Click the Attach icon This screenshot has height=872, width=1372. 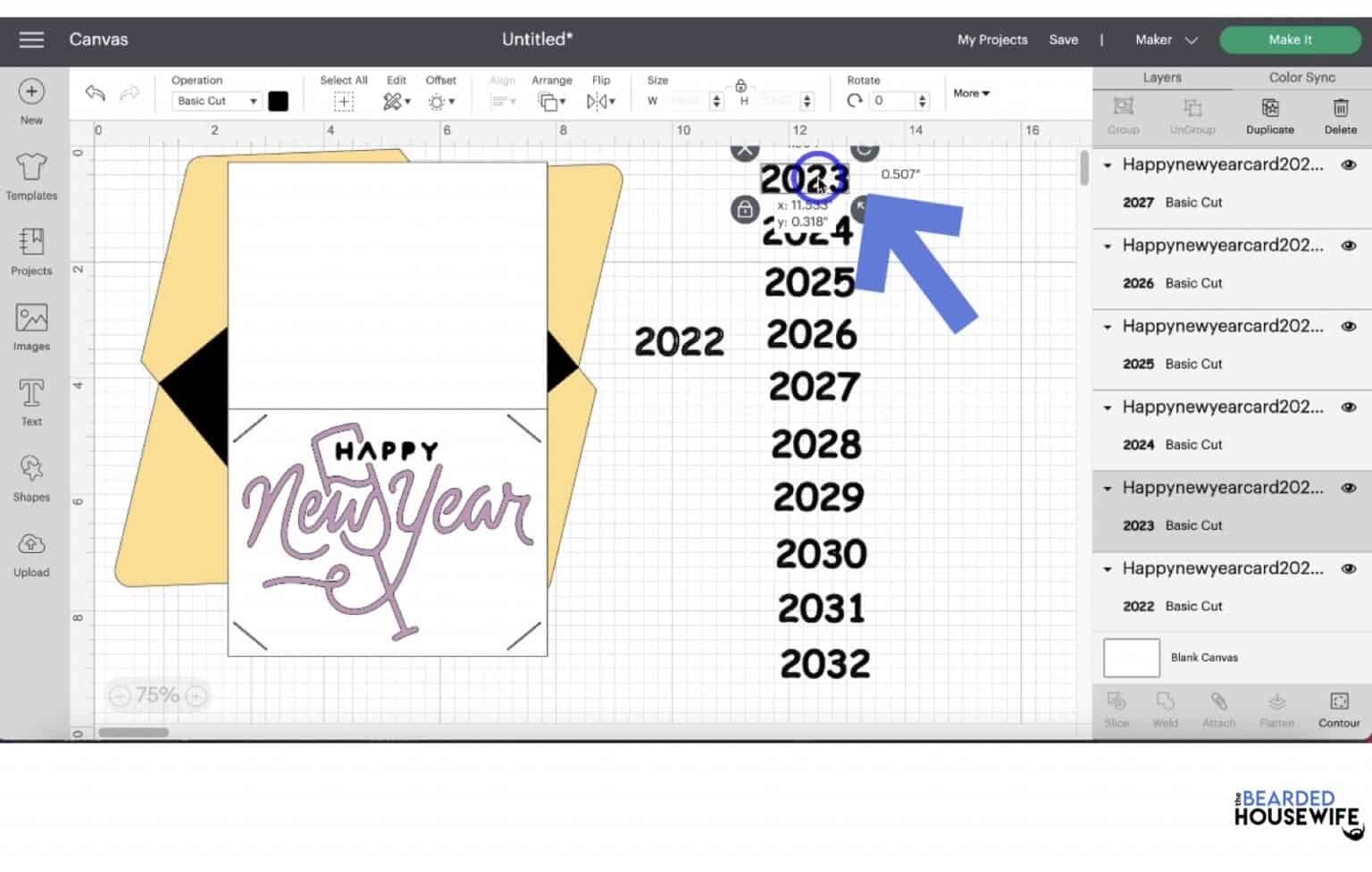pyautogui.click(x=1218, y=708)
